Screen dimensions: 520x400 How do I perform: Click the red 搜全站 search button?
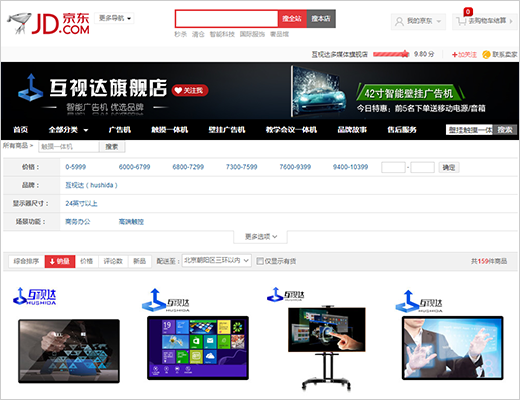[x=292, y=19]
